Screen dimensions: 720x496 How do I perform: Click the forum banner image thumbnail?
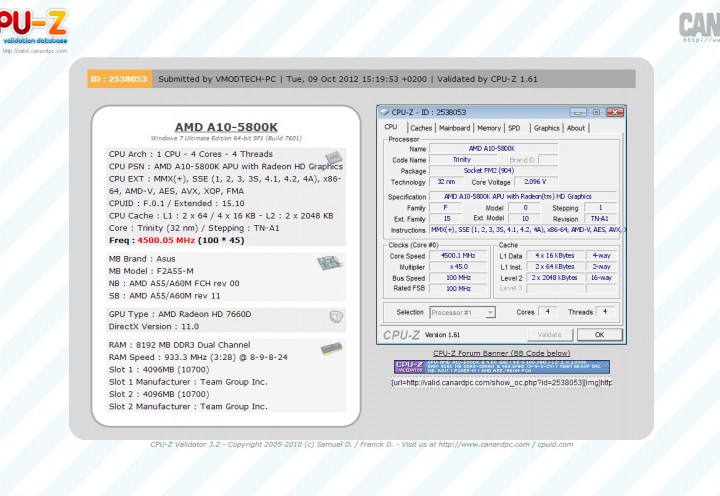tap(502, 367)
